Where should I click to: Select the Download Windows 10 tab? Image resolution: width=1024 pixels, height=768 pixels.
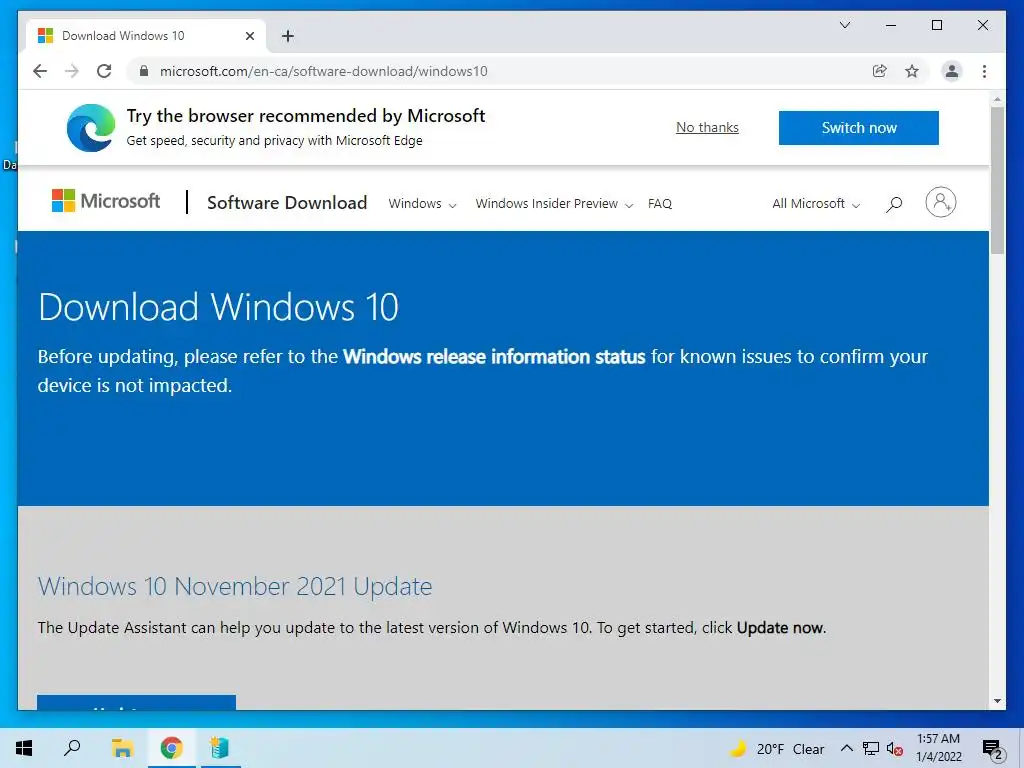[147, 36]
